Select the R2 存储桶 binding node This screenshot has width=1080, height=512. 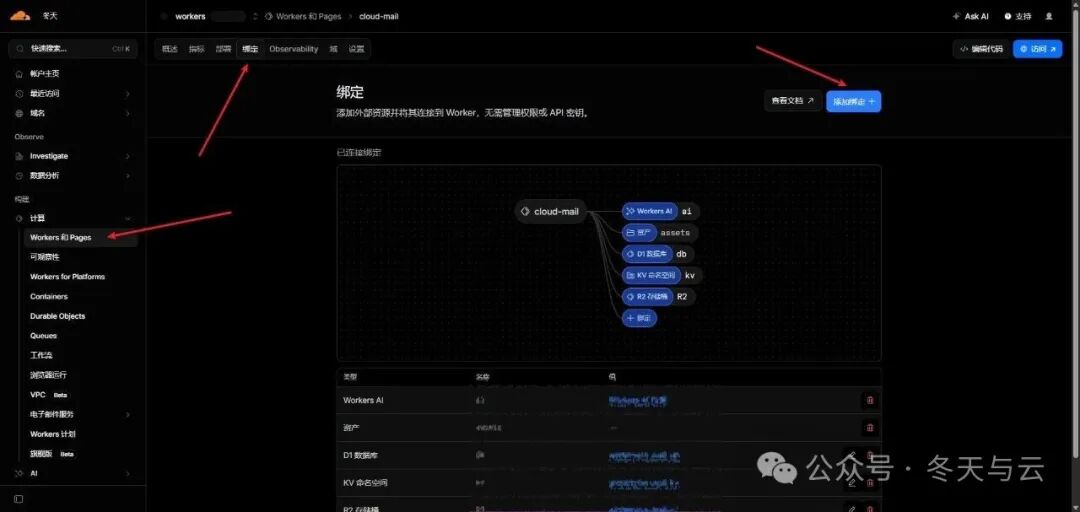coord(647,297)
